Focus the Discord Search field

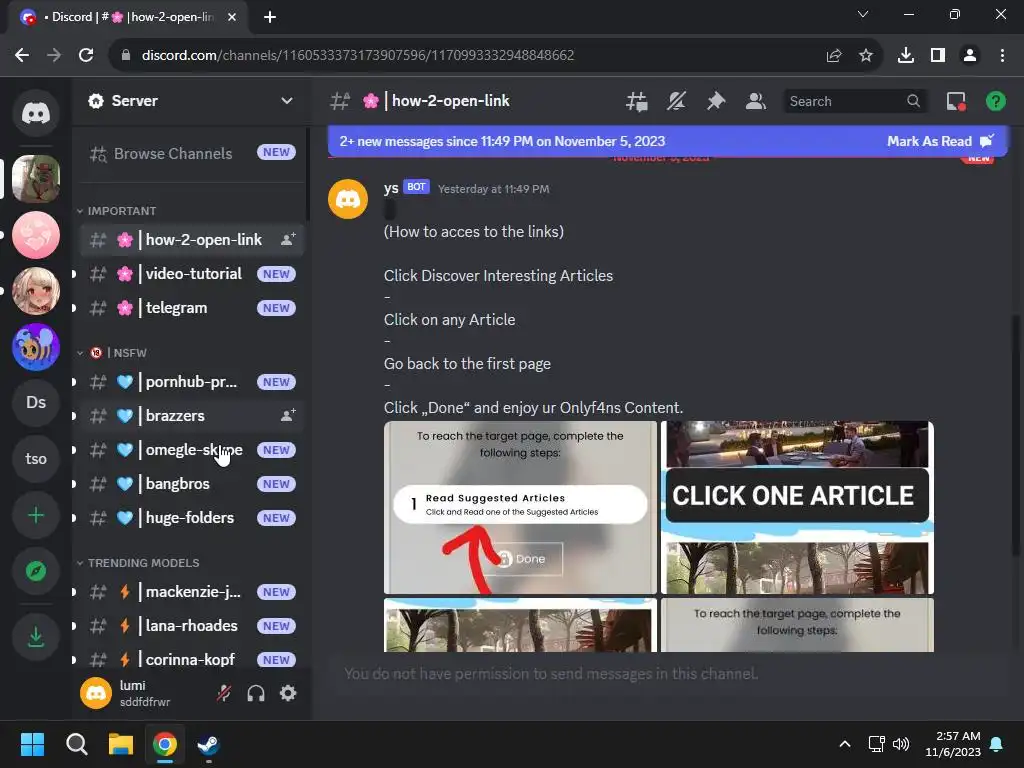(855, 101)
